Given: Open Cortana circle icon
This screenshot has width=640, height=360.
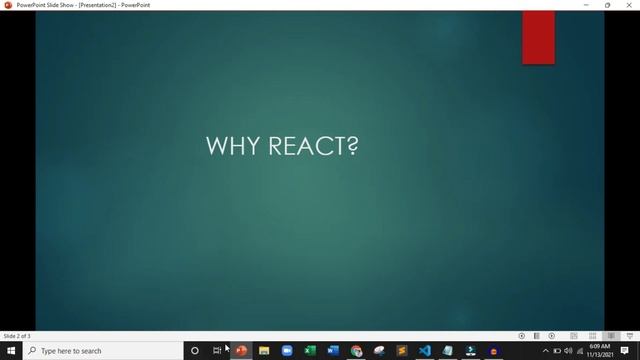Looking at the screenshot, I should click(195, 351).
